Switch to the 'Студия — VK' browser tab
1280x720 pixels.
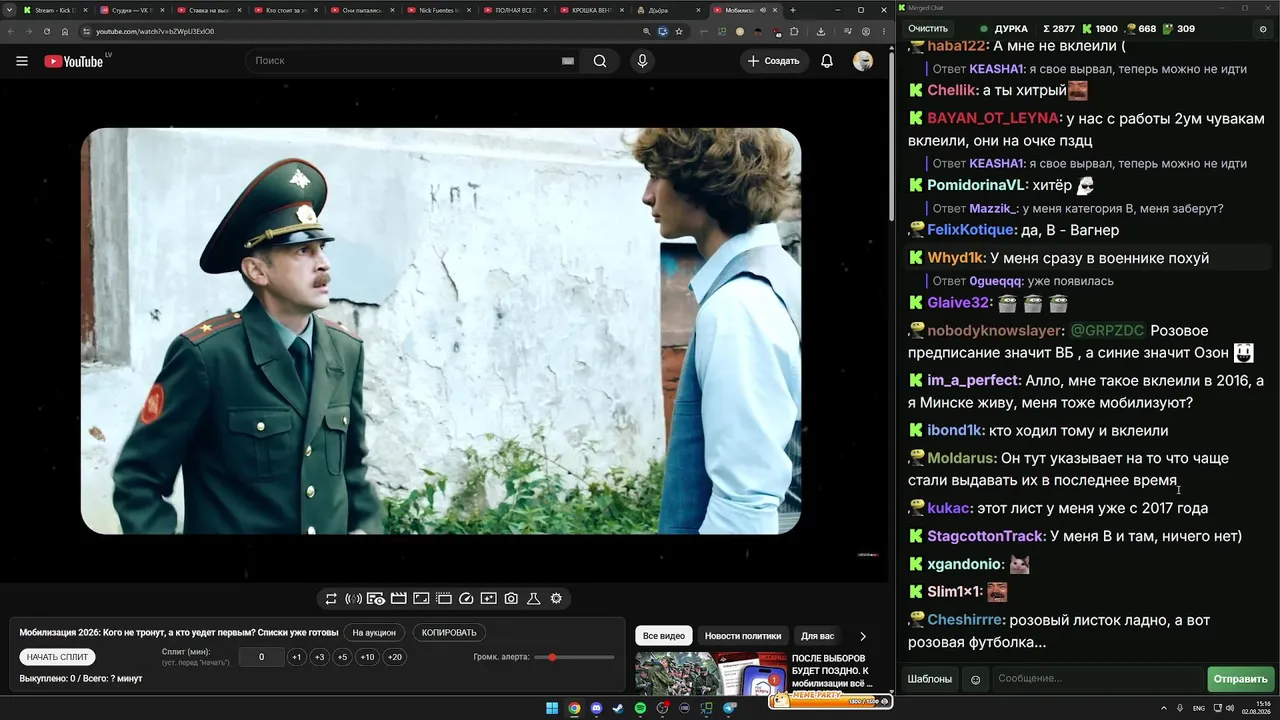click(x=133, y=10)
